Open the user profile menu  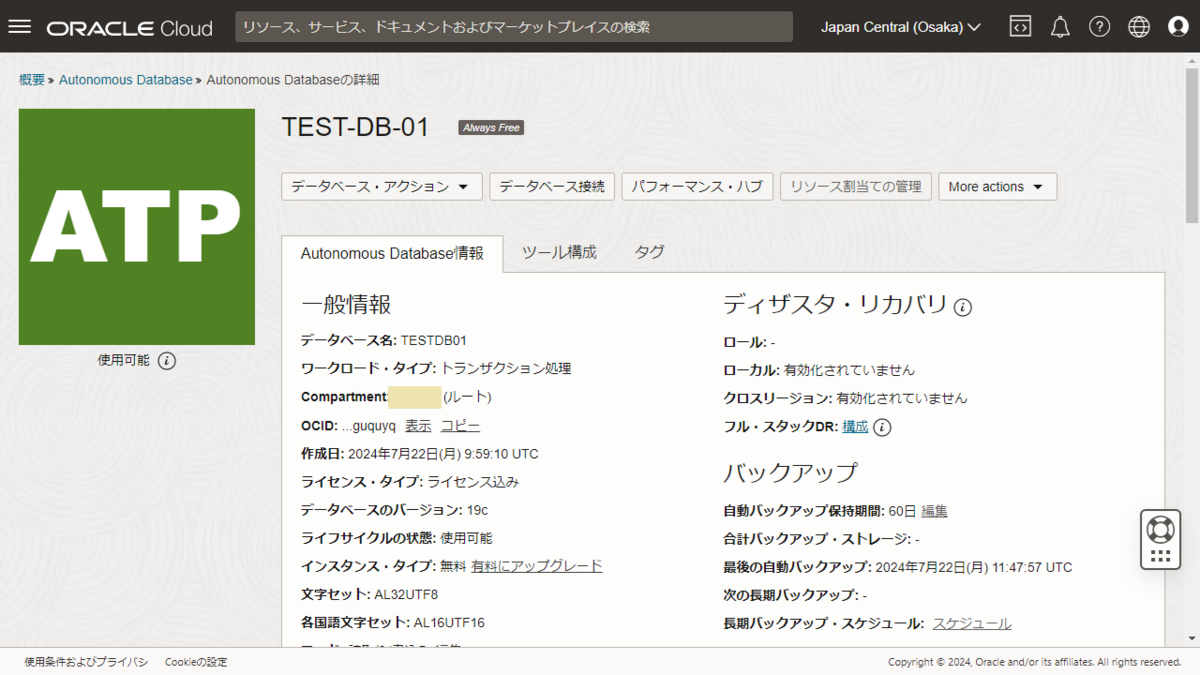coord(1178,27)
